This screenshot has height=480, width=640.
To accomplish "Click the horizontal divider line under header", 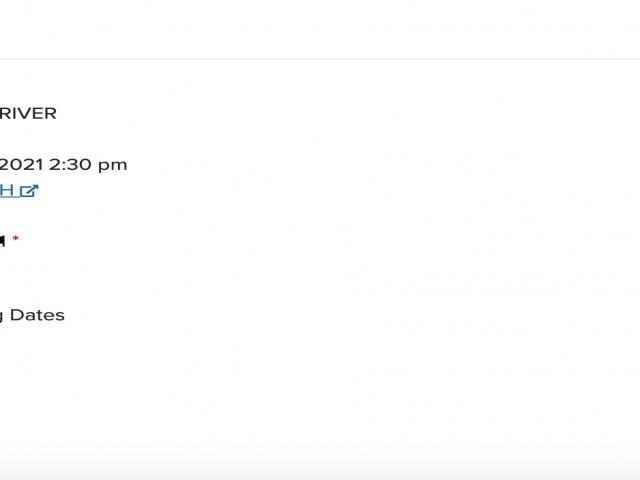I will (x=320, y=59).
